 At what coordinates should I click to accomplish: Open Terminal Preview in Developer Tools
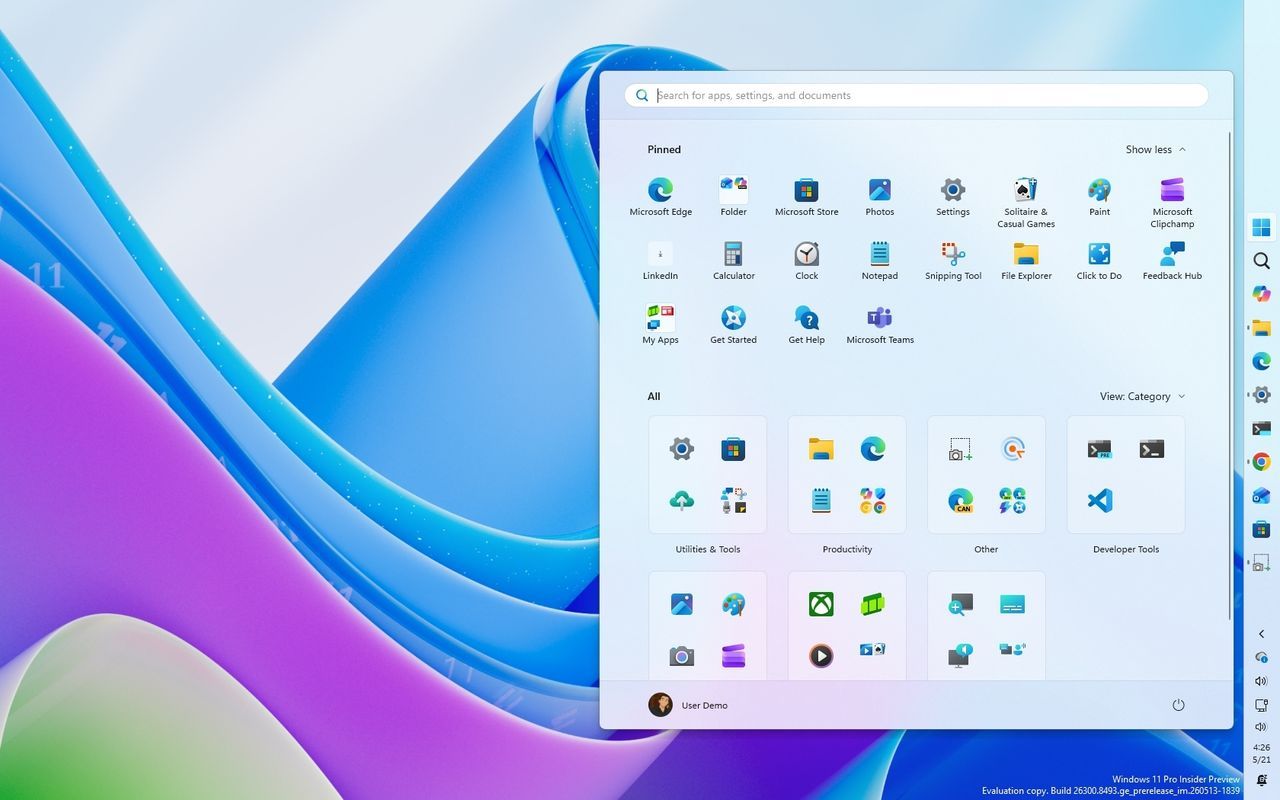pyautogui.click(x=1099, y=449)
